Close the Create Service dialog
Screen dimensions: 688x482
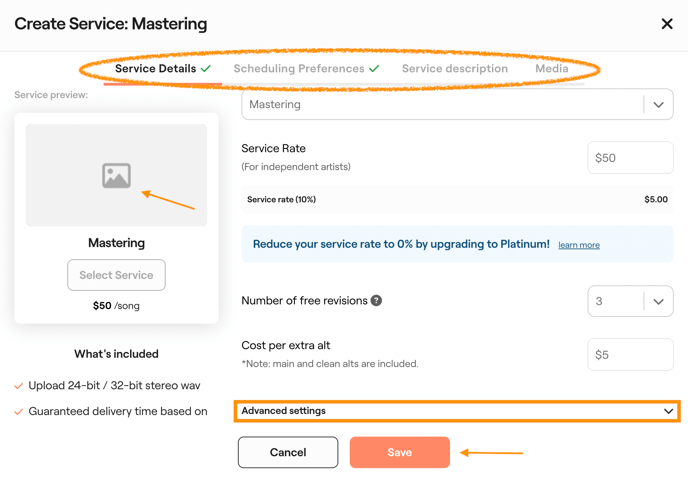click(667, 24)
